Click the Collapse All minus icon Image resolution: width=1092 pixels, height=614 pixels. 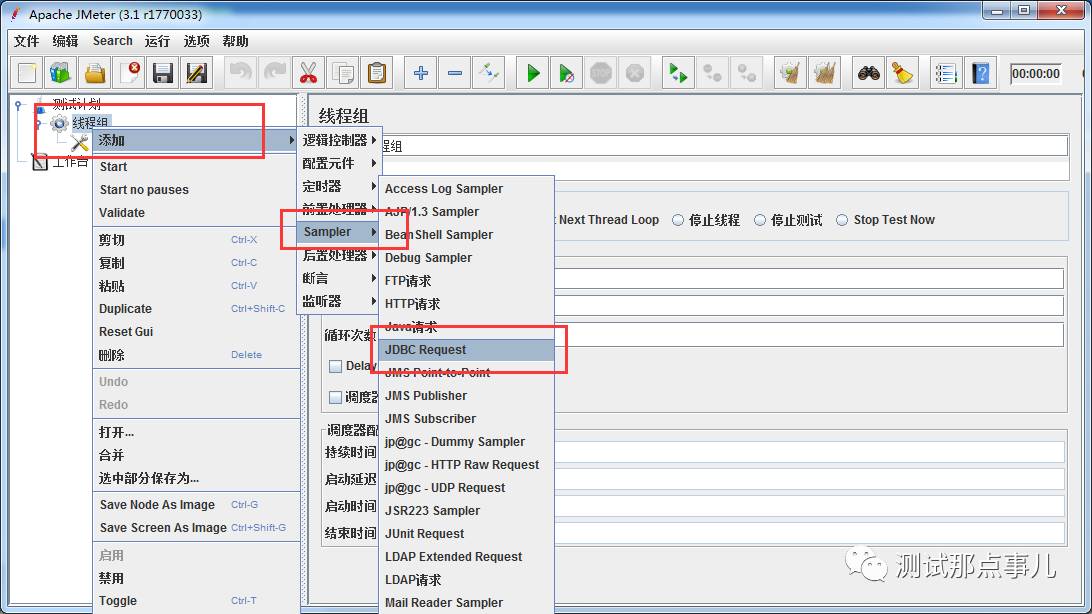(x=455, y=73)
